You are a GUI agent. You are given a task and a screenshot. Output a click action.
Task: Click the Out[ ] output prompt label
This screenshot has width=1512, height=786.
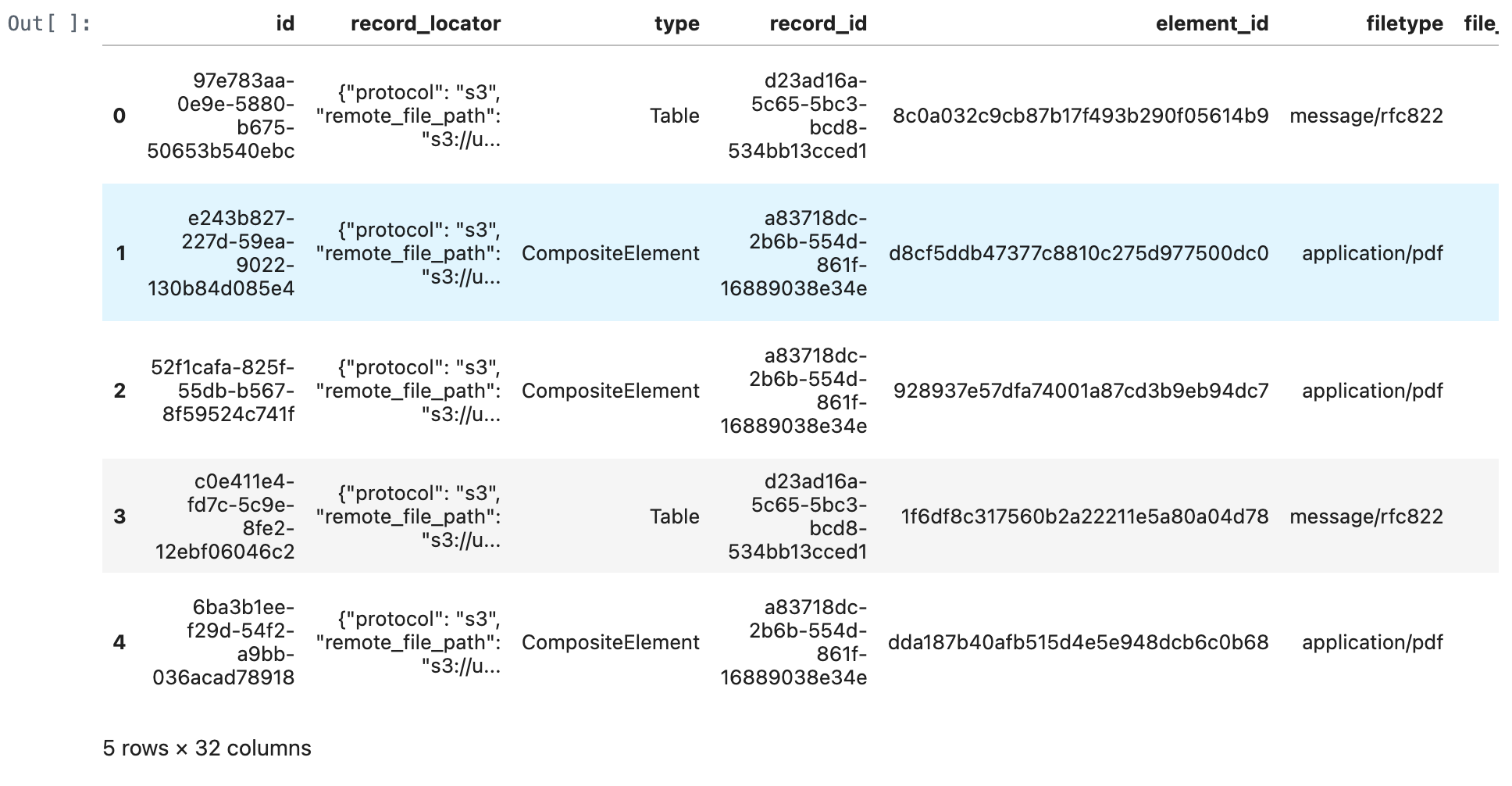click(x=48, y=23)
